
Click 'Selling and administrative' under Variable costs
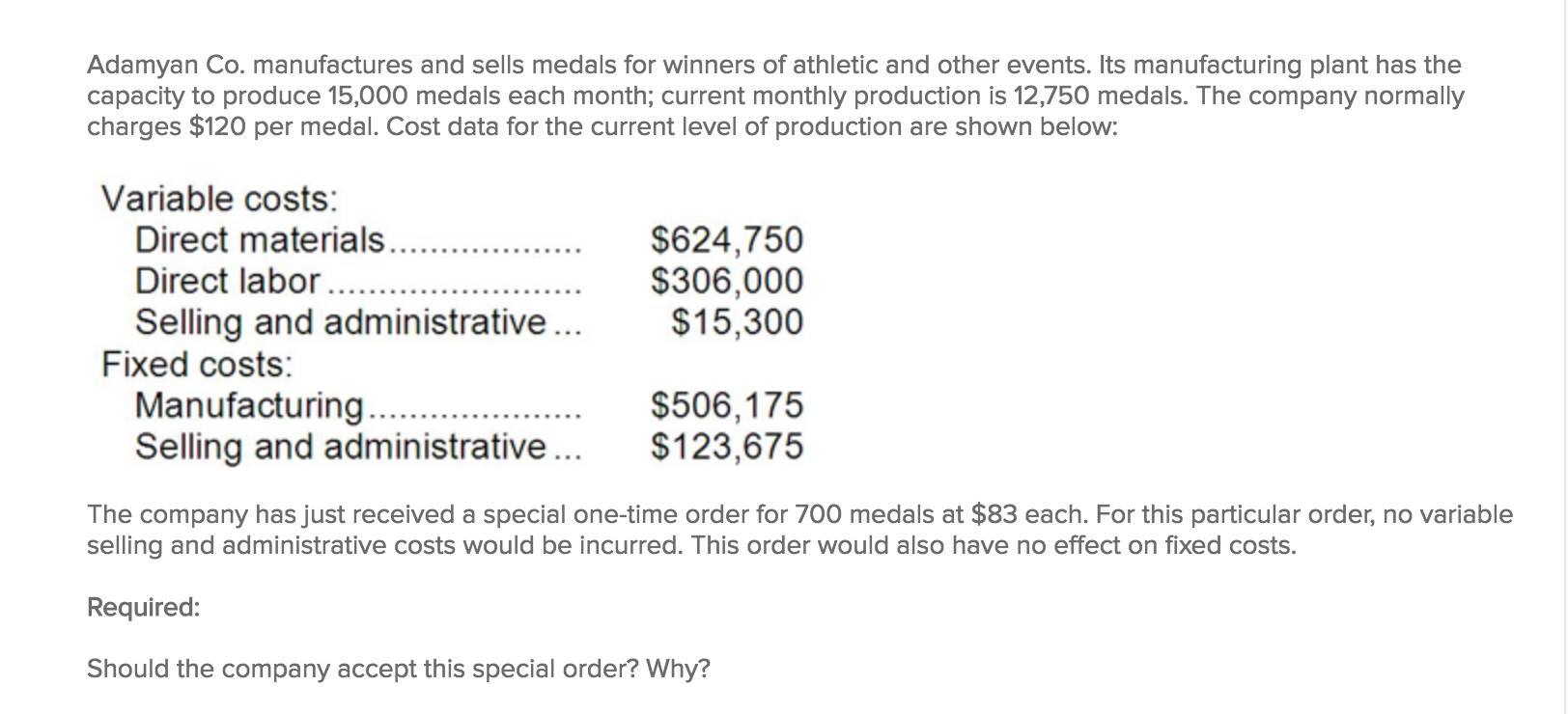point(341,322)
